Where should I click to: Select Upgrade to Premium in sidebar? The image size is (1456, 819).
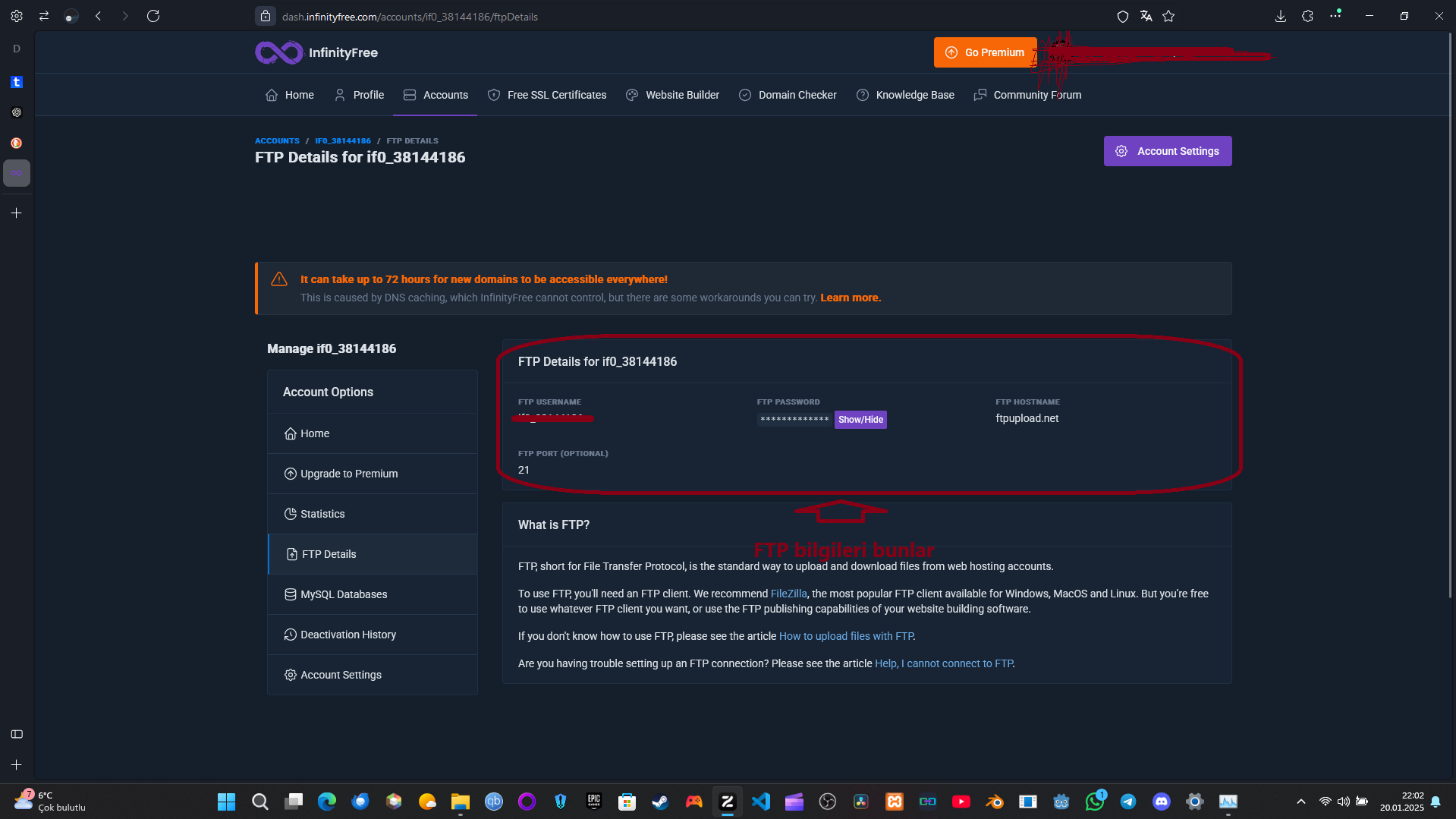[x=373, y=474]
